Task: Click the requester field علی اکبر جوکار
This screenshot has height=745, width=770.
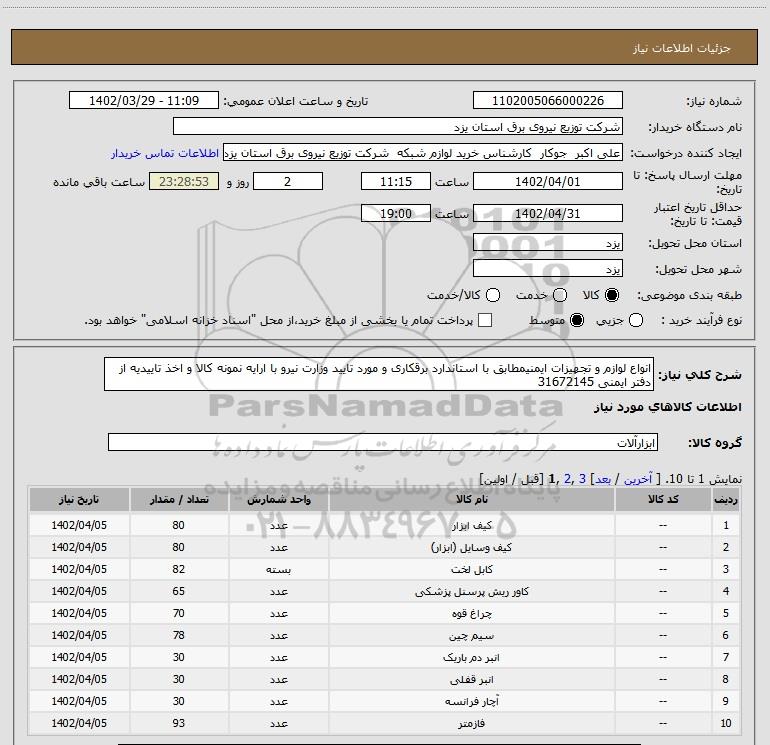Action: click(423, 153)
